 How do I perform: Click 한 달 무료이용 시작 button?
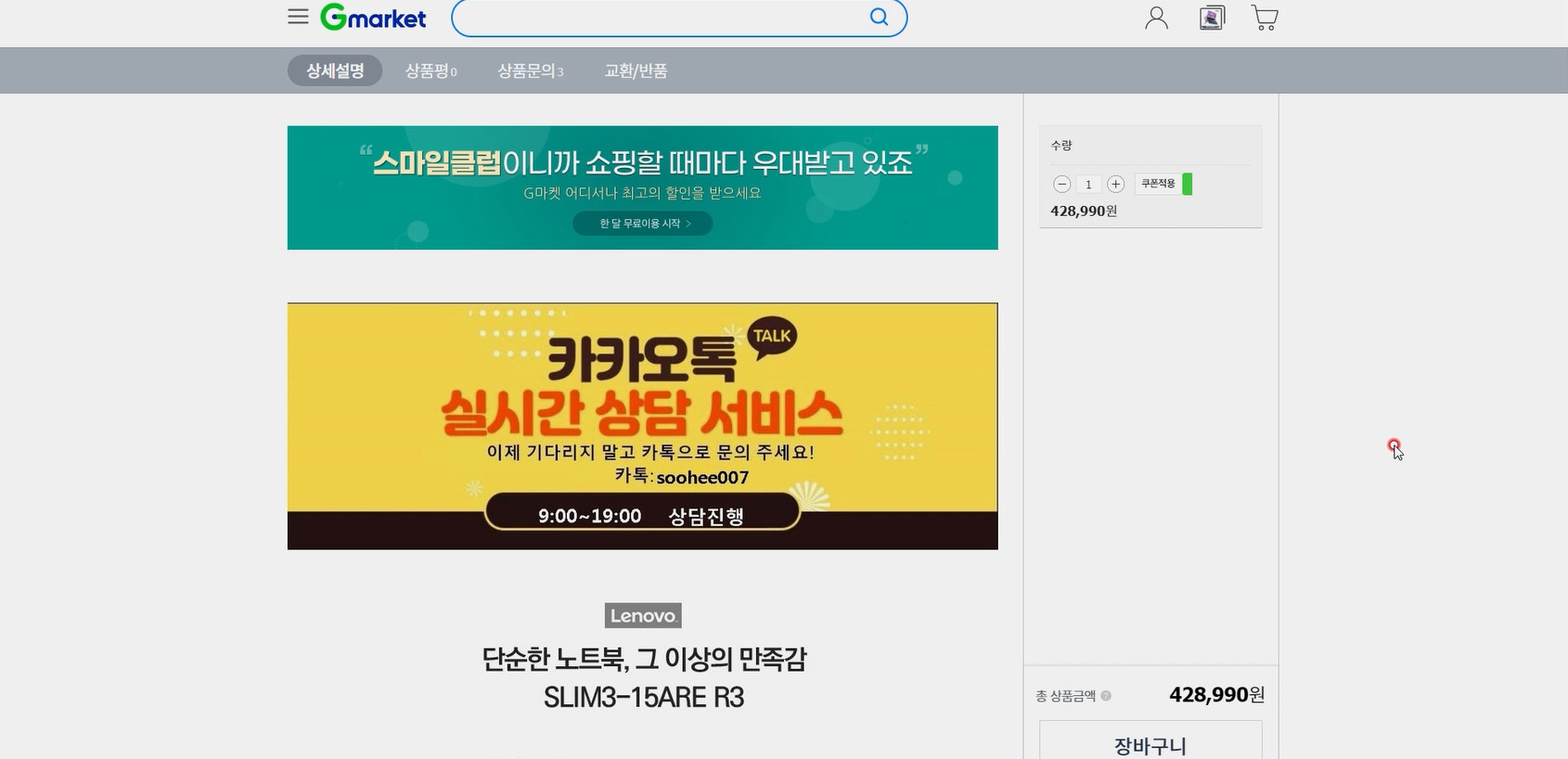coord(642,223)
